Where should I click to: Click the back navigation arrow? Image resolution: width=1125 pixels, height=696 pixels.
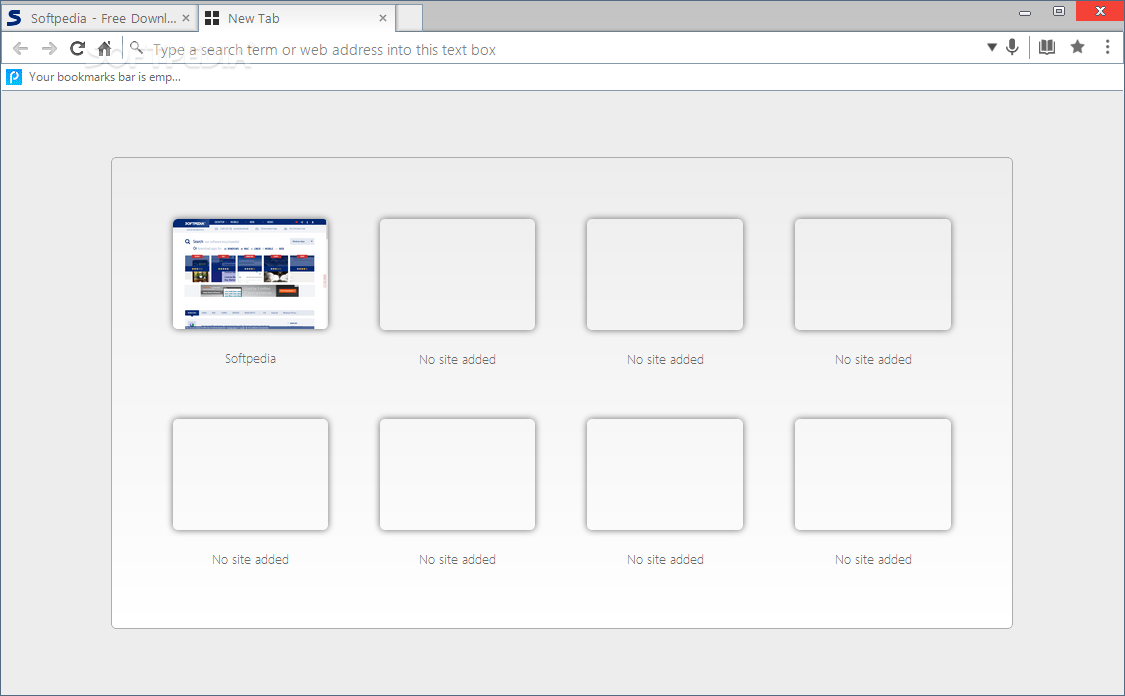coord(20,48)
